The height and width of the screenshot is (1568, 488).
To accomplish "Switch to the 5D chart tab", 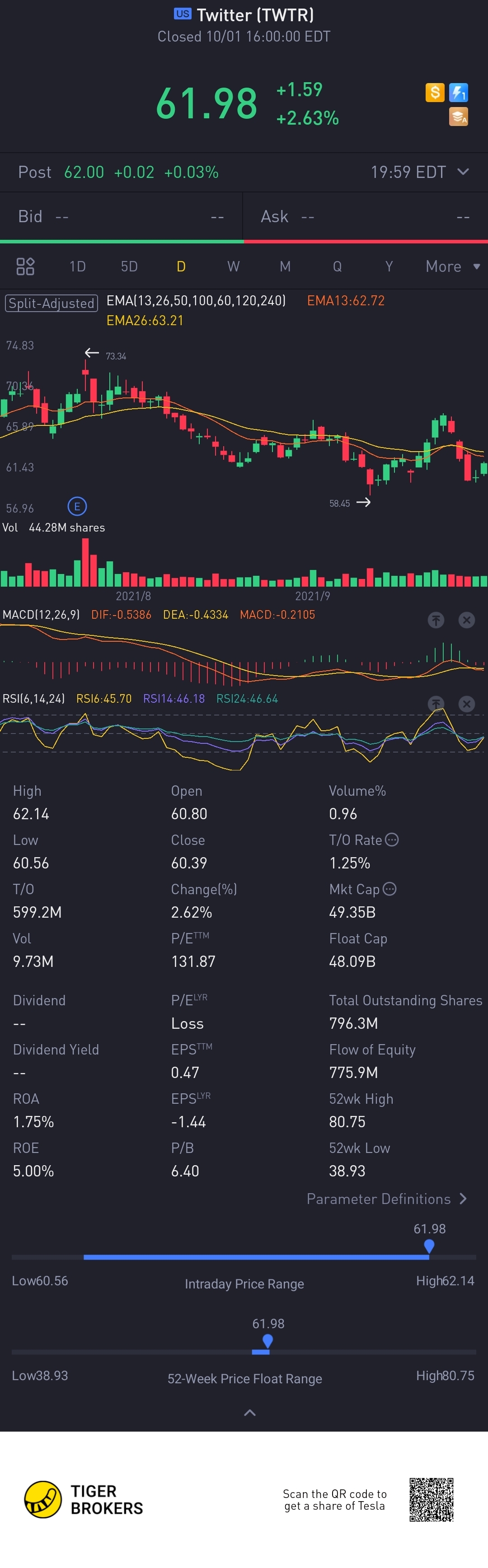I will (129, 266).
